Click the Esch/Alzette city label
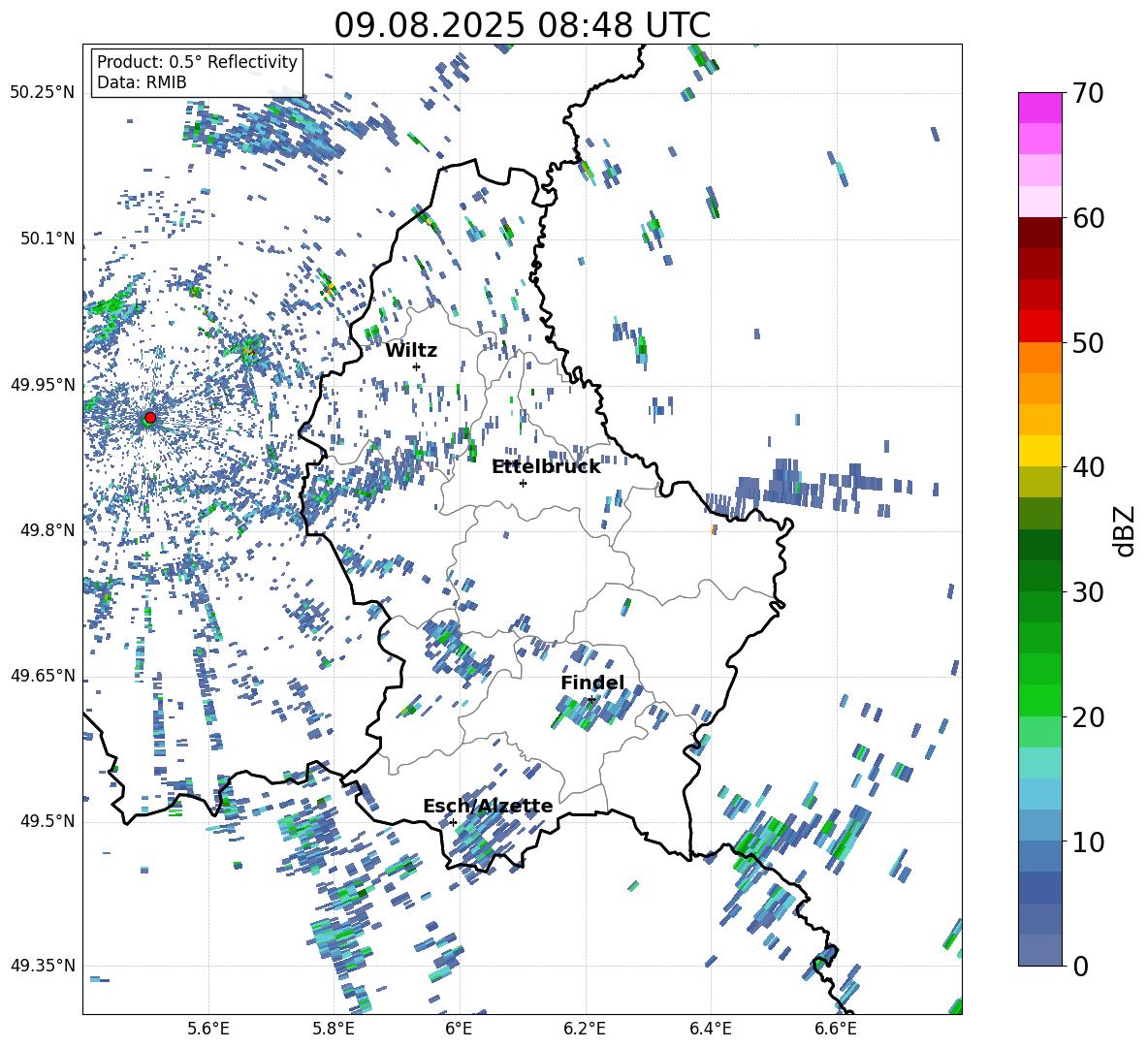Screen dimensions: 1148x1048 (x=488, y=806)
